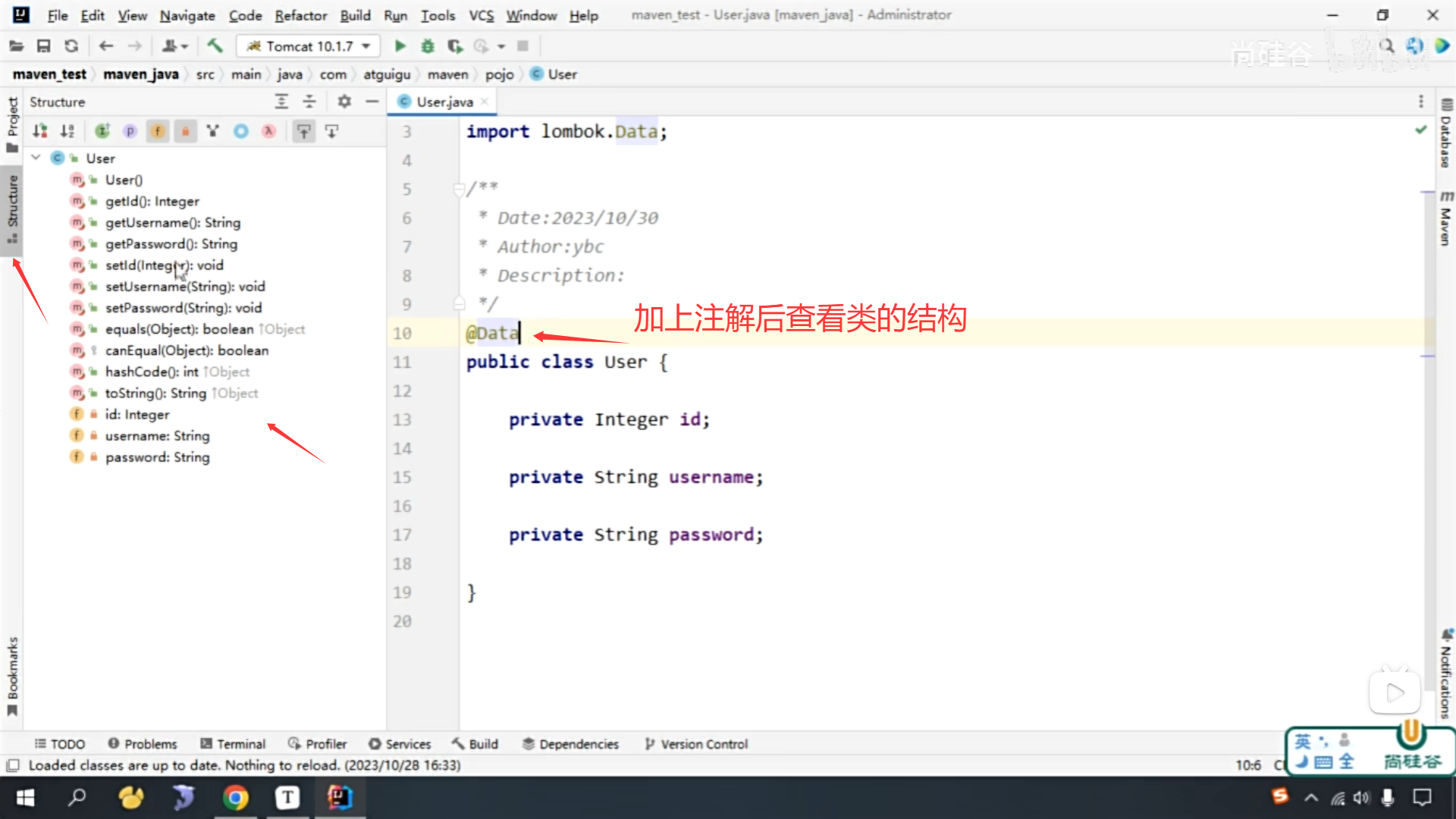Sort structure members alphabetically
Image resolution: width=1456 pixels, height=819 pixels.
pos(67,131)
